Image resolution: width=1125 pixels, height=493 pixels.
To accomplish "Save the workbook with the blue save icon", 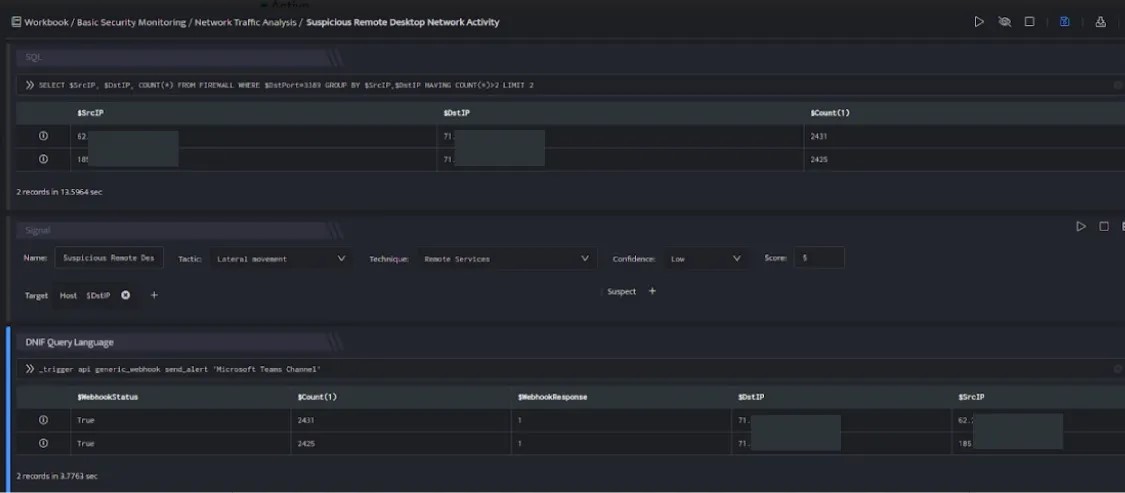I will [x=1065, y=22].
